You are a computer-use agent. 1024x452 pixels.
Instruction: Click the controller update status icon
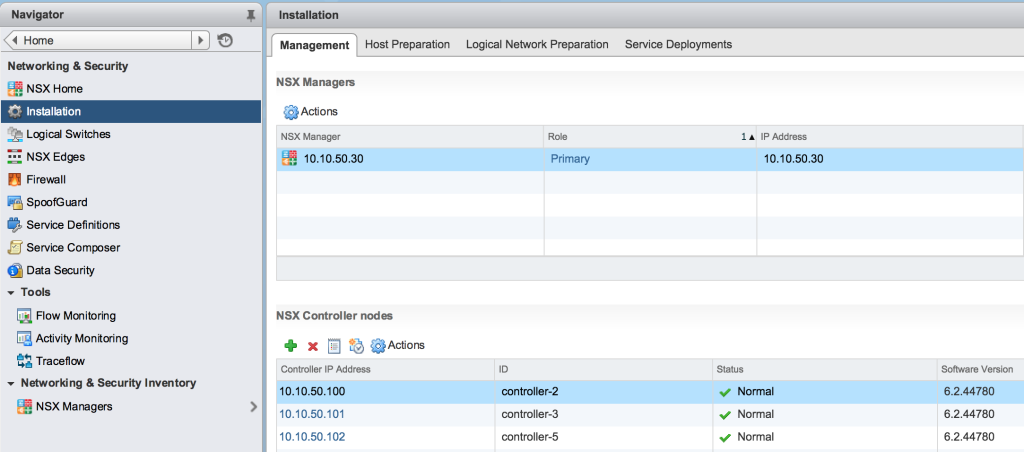click(x=356, y=346)
